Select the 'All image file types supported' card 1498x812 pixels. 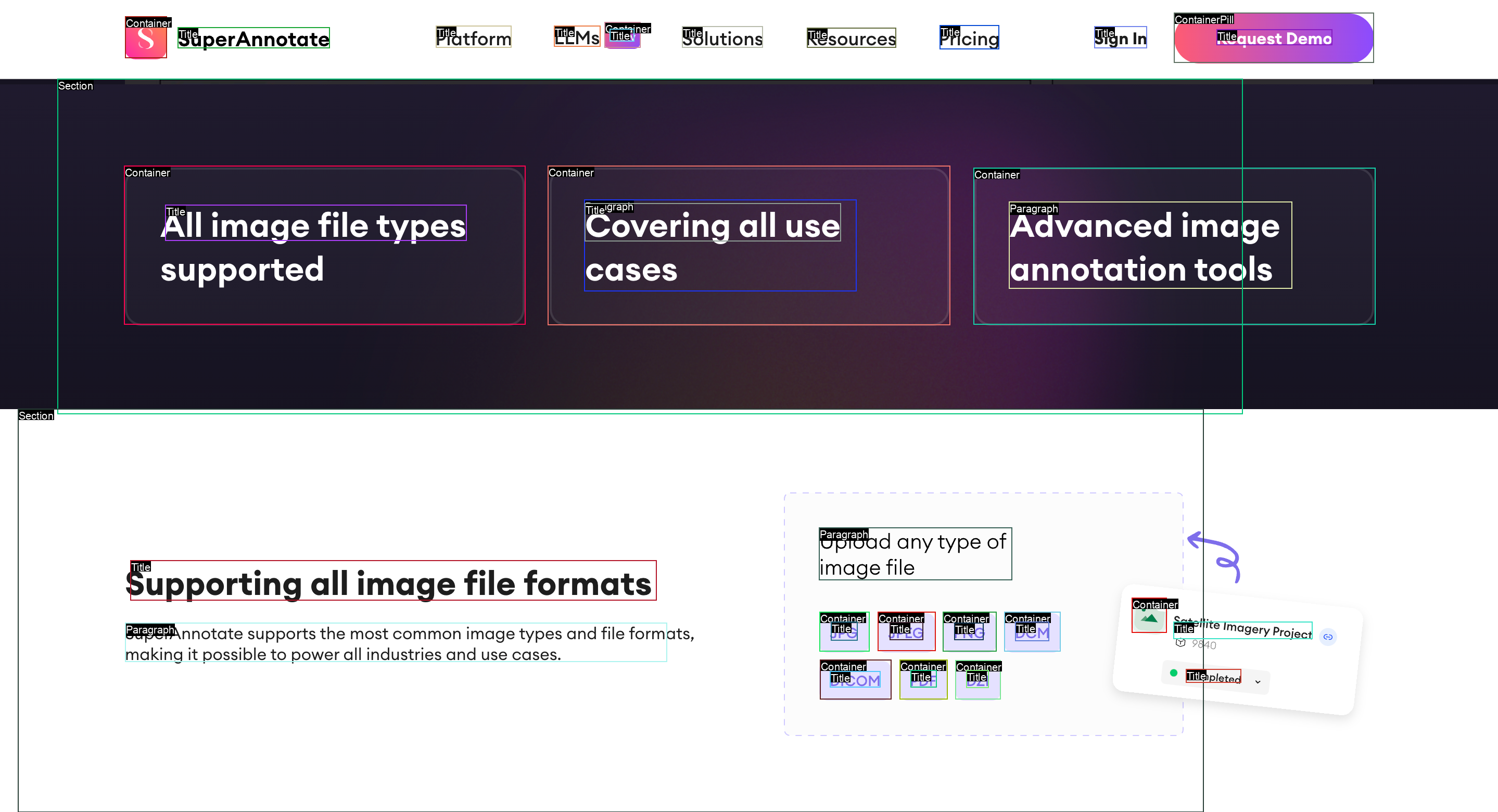tap(324, 246)
